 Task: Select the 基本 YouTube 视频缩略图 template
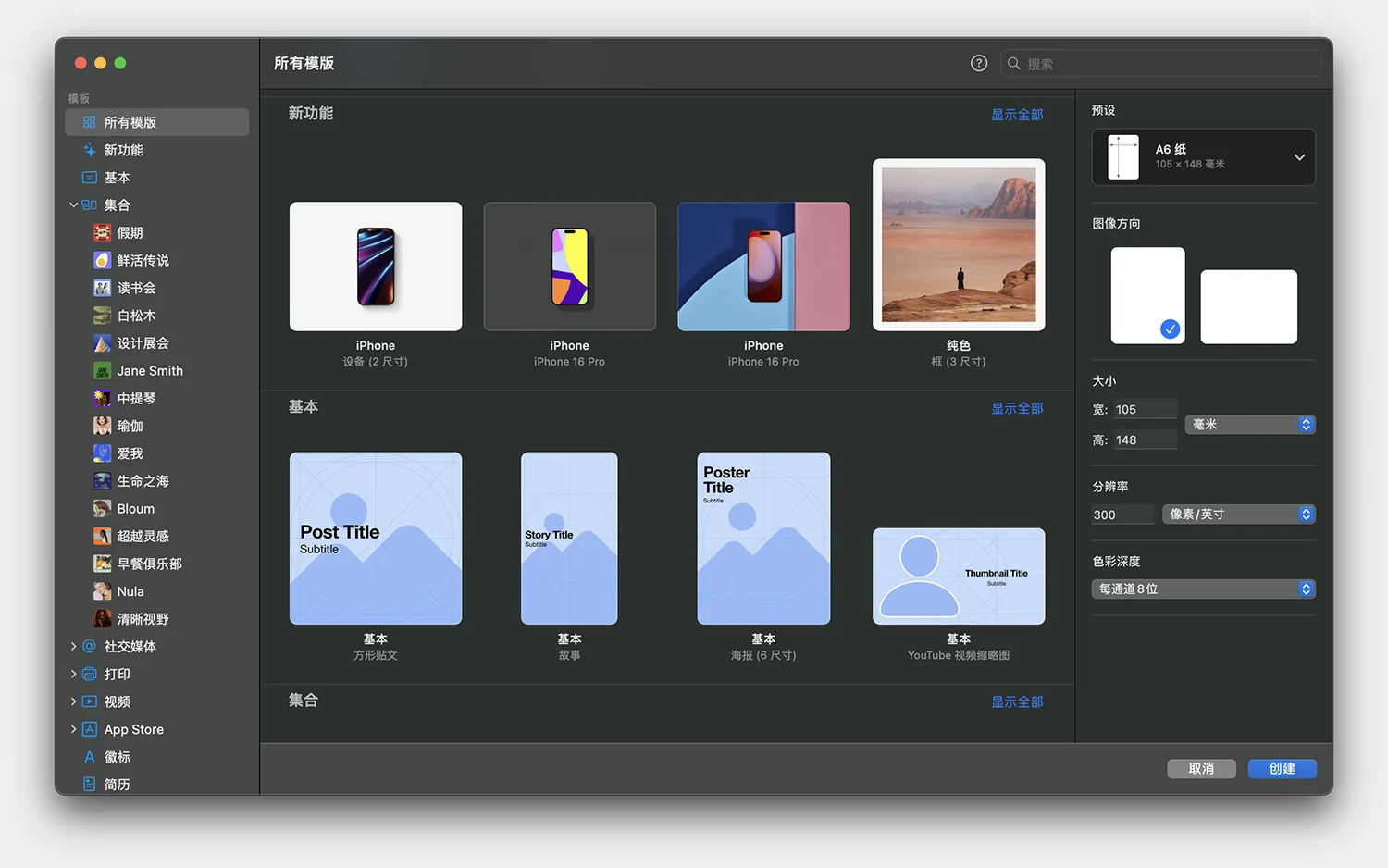pos(959,577)
